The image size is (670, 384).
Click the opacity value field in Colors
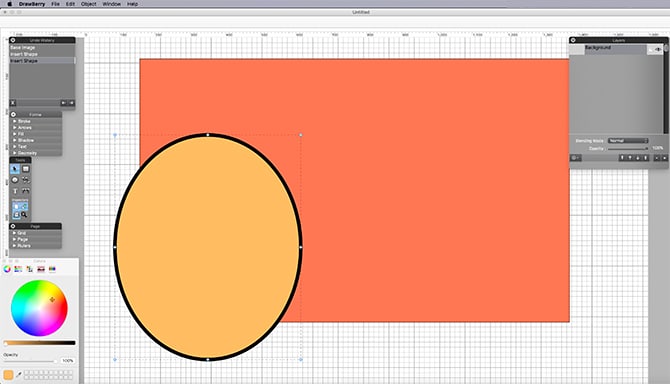point(68,361)
